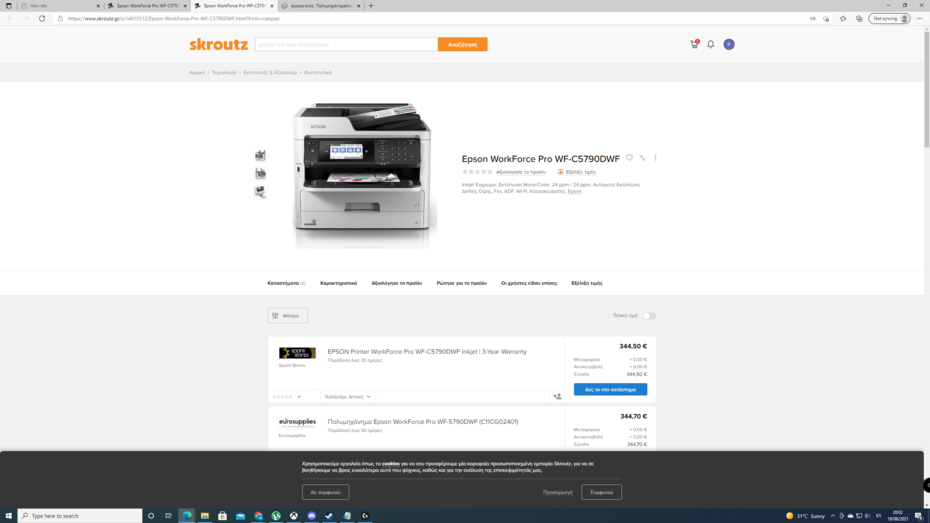Click the Εκτυπωτές & Αξεσουάρ breadcrumb link
This screenshot has width=930, height=523.
[270, 72]
